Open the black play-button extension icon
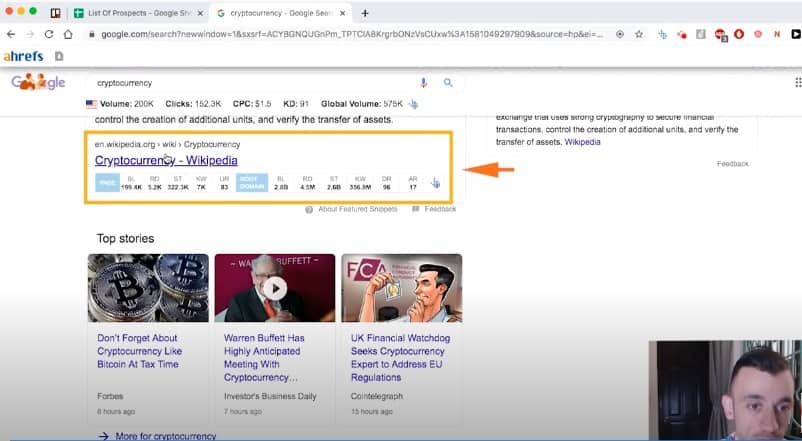The width and height of the screenshot is (802, 441). [796, 34]
